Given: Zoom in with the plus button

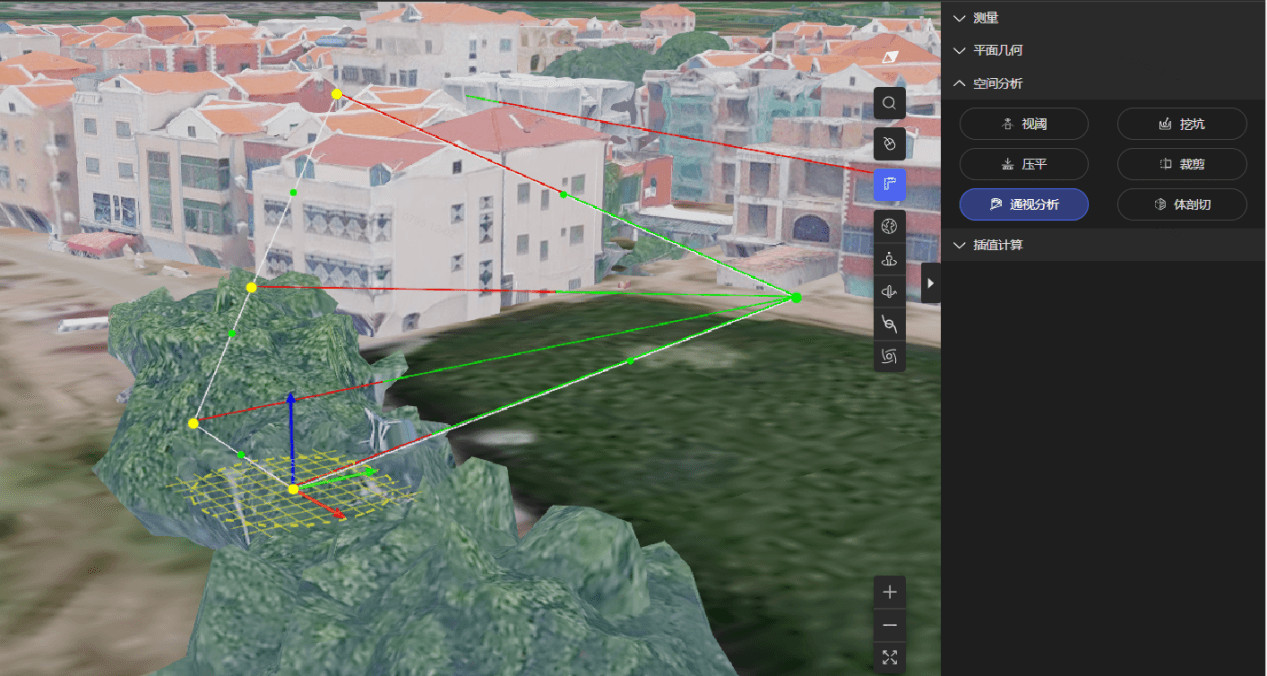Looking at the screenshot, I should tap(889, 592).
